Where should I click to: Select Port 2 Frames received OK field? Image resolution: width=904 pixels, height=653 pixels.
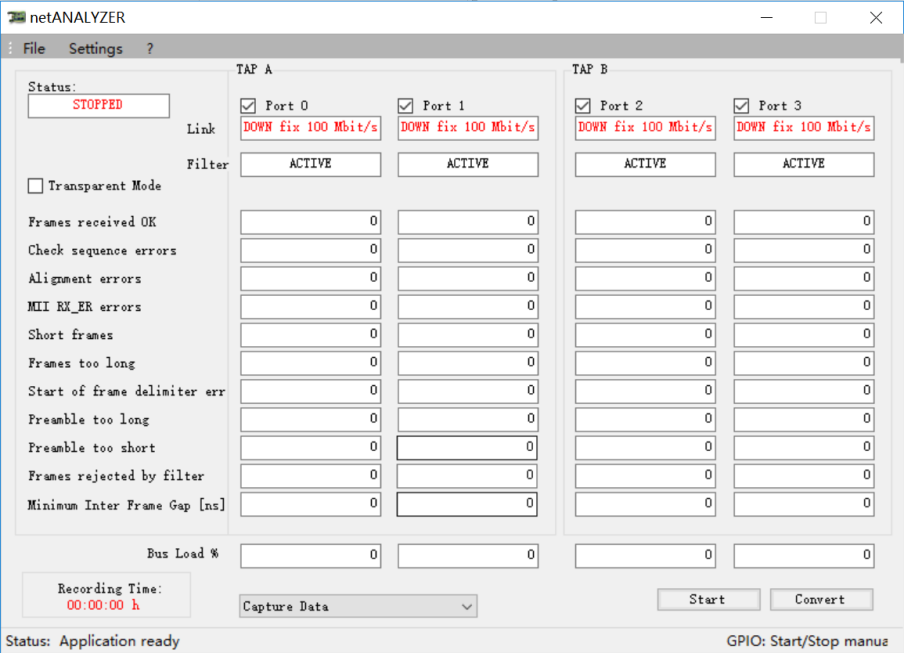tap(645, 222)
